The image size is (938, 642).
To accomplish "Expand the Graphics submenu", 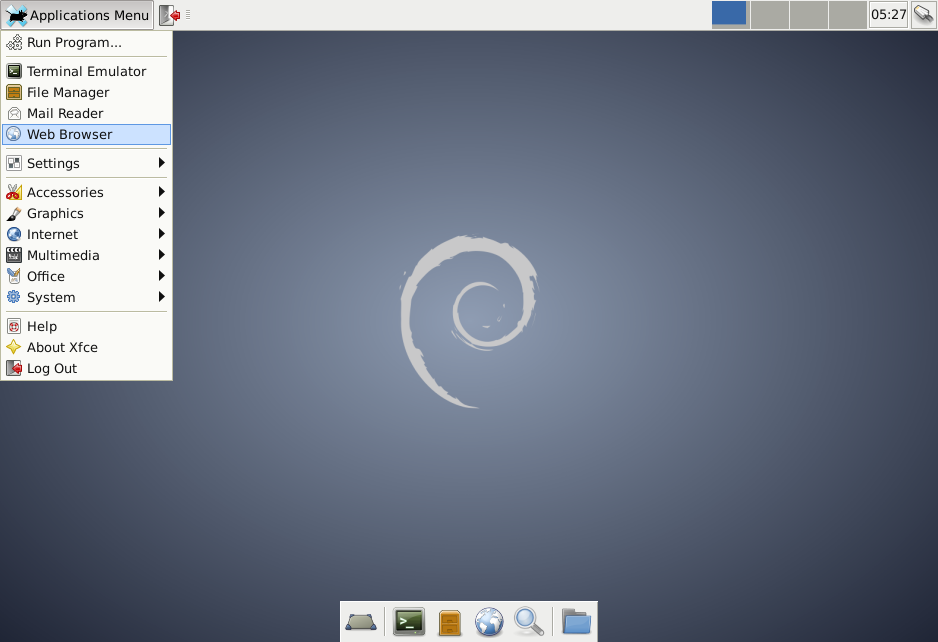I will (x=86, y=213).
